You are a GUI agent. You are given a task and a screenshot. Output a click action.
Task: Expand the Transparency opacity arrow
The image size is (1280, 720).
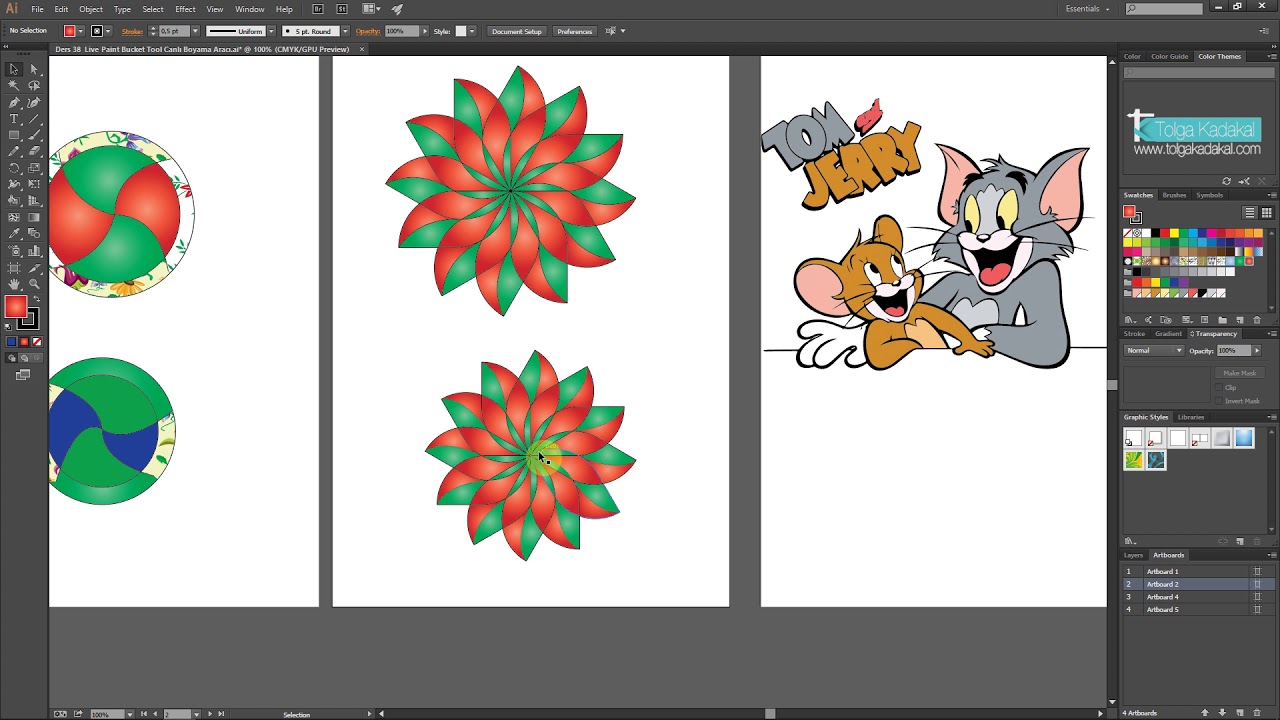tap(1256, 350)
